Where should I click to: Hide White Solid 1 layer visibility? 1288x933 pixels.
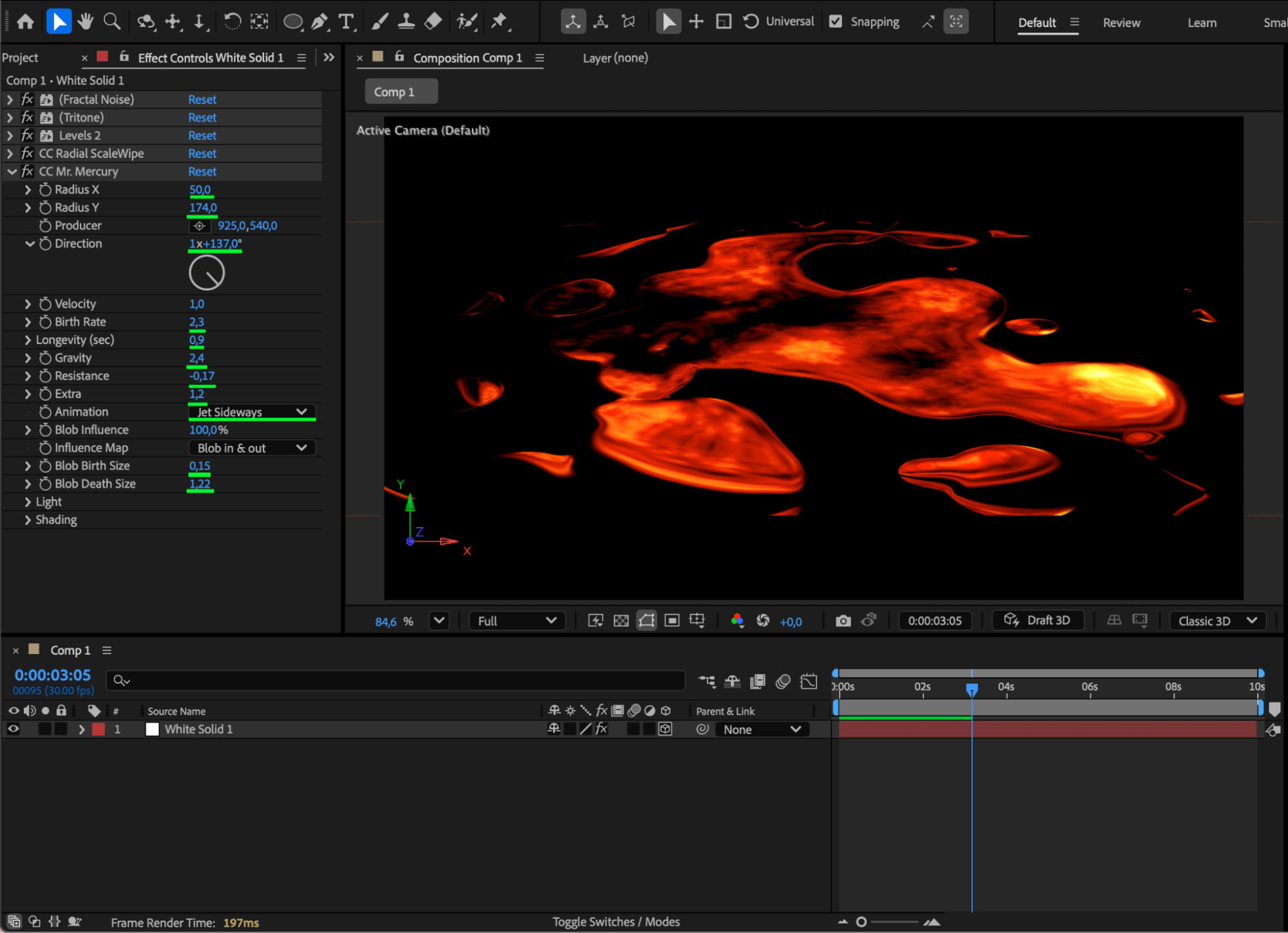click(13, 729)
